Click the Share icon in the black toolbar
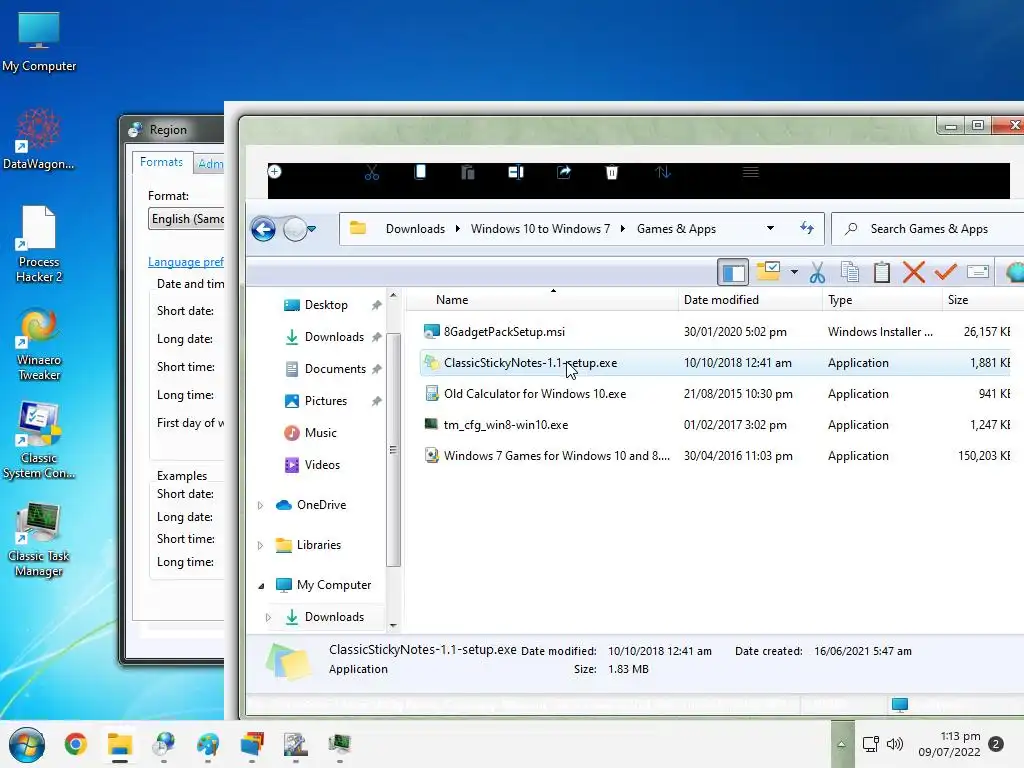 [x=564, y=172]
